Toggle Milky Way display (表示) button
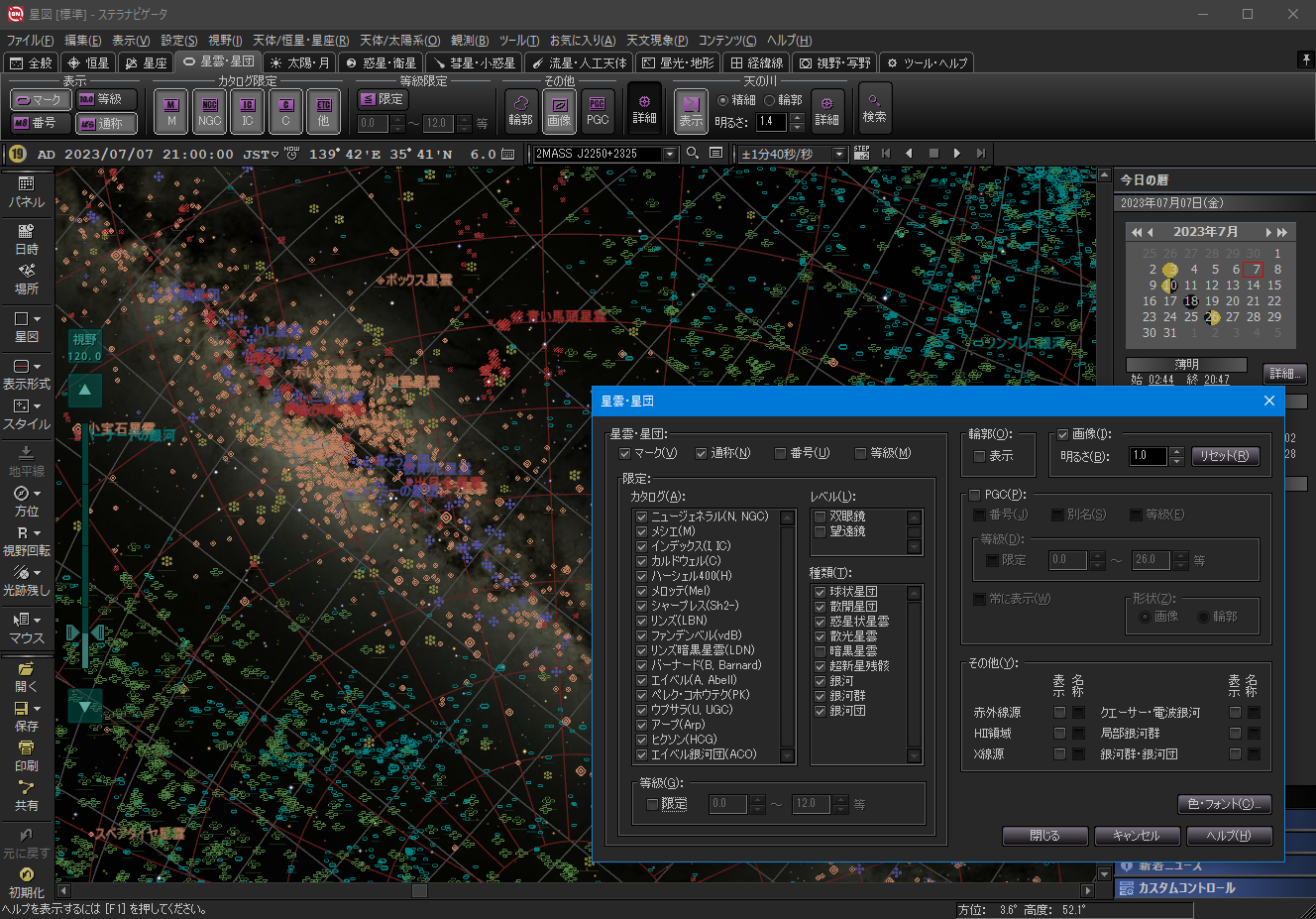1316x919 pixels. [691, 111]
